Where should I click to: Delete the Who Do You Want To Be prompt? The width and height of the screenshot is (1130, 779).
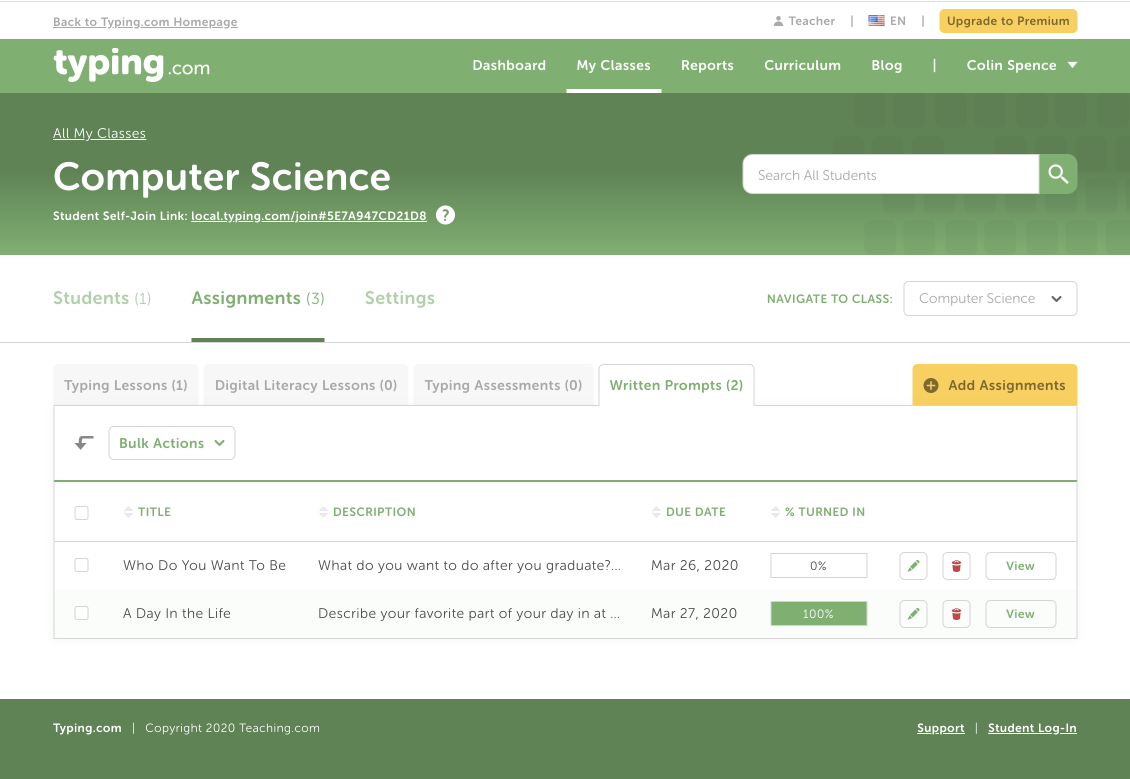(x=955, y=565)
